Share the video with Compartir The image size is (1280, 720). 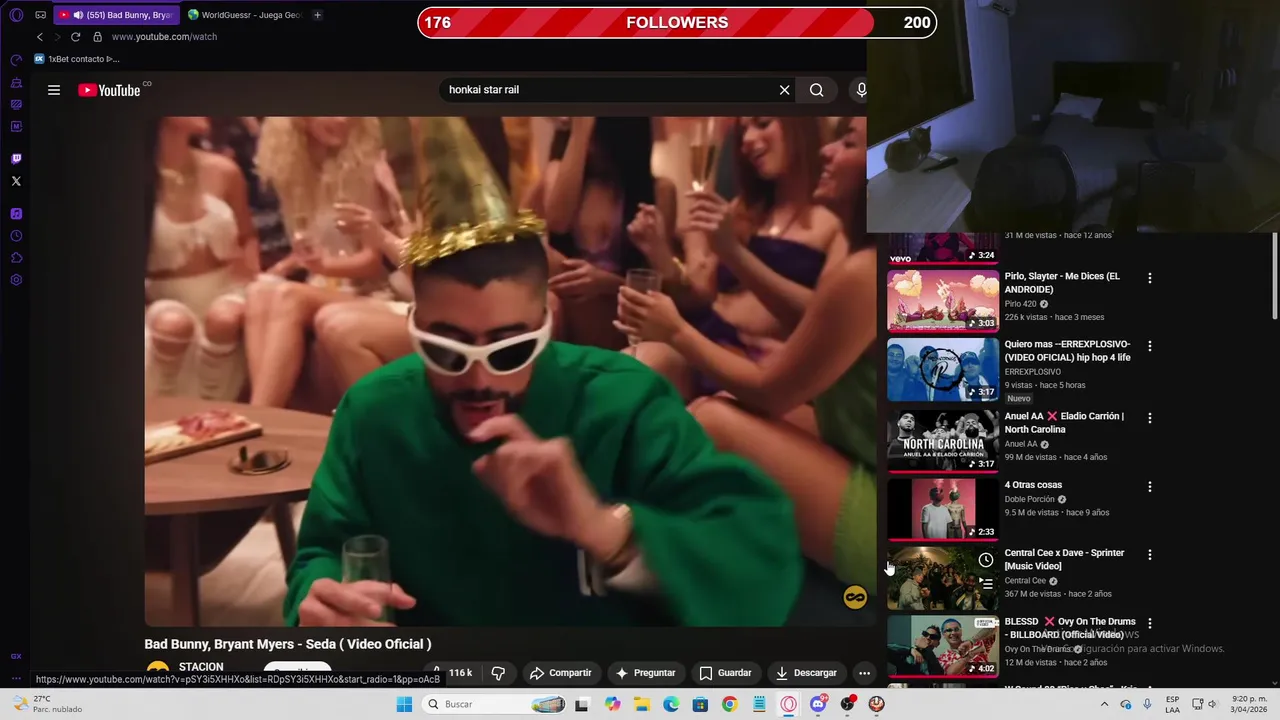pyautogui.click(x=560, y=673)
